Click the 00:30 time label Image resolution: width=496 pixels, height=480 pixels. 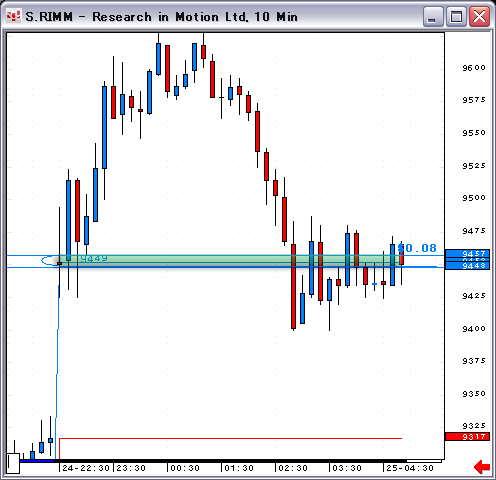(185, 468)
